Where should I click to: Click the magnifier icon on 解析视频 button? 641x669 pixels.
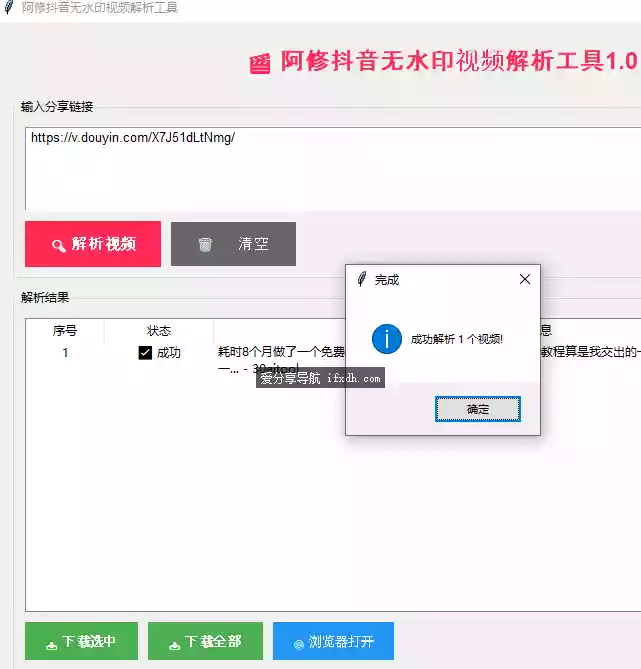[x=58, y=245]
